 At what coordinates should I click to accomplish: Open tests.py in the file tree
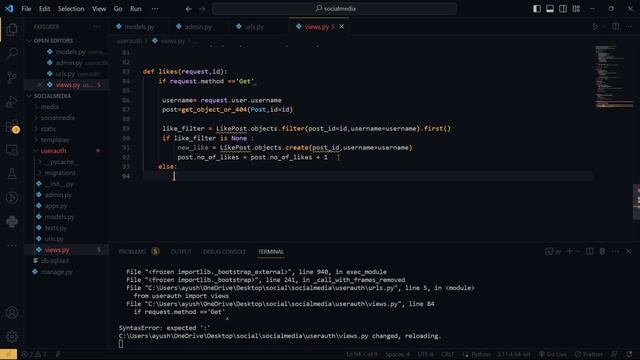pyautogui.click(x=56, y=228)
